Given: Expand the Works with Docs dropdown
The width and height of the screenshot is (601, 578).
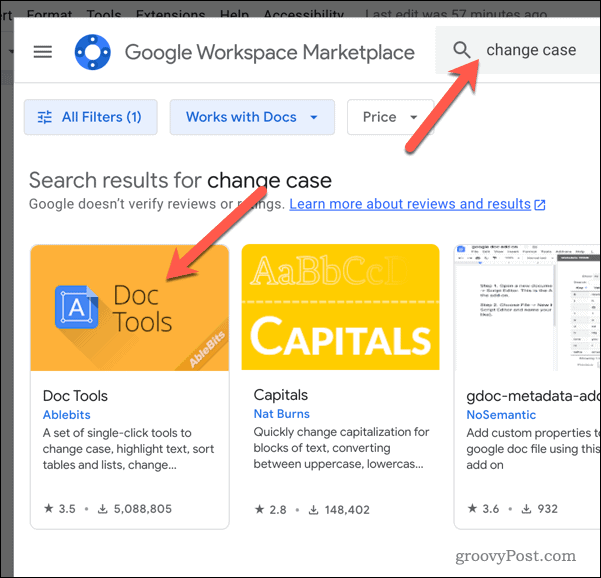Looking at the screenshot, I should pyautogui.click(x=252, y=117).
